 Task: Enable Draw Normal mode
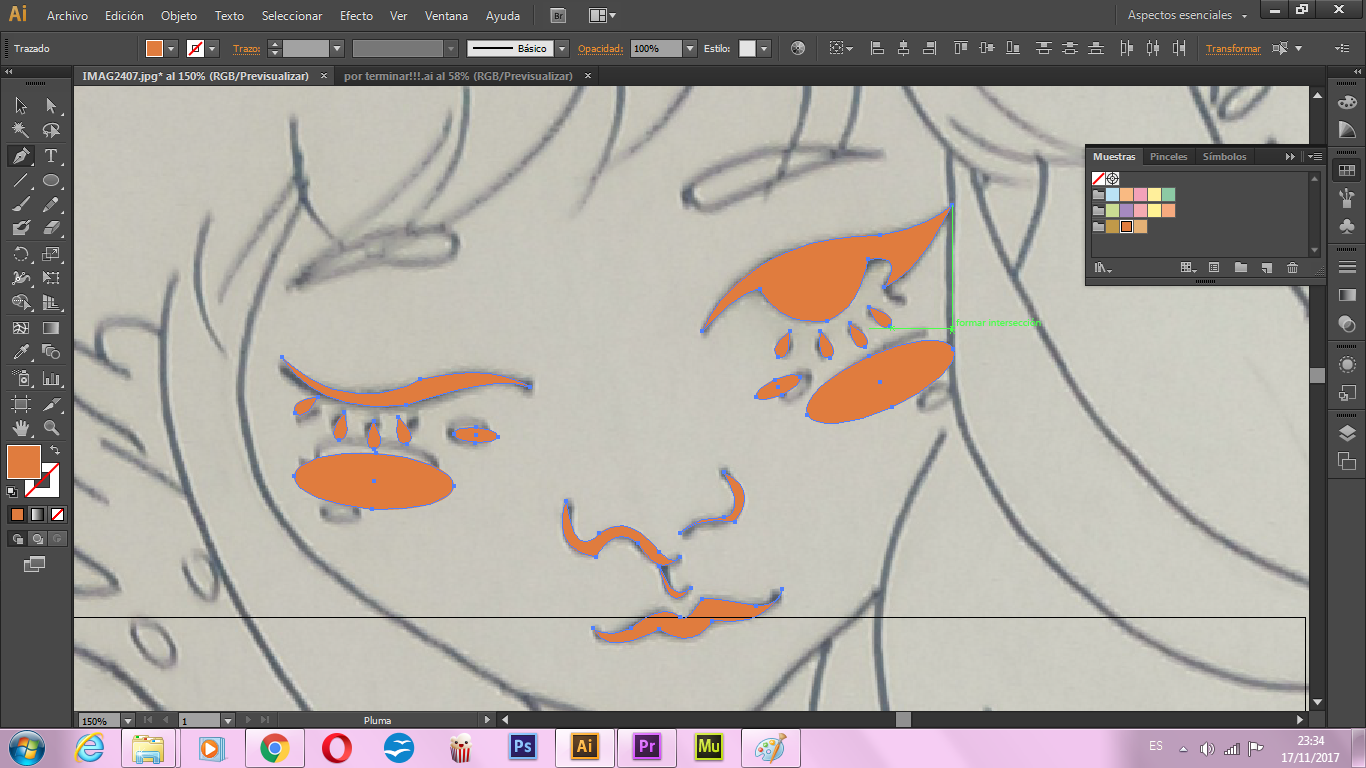[17, 539]
